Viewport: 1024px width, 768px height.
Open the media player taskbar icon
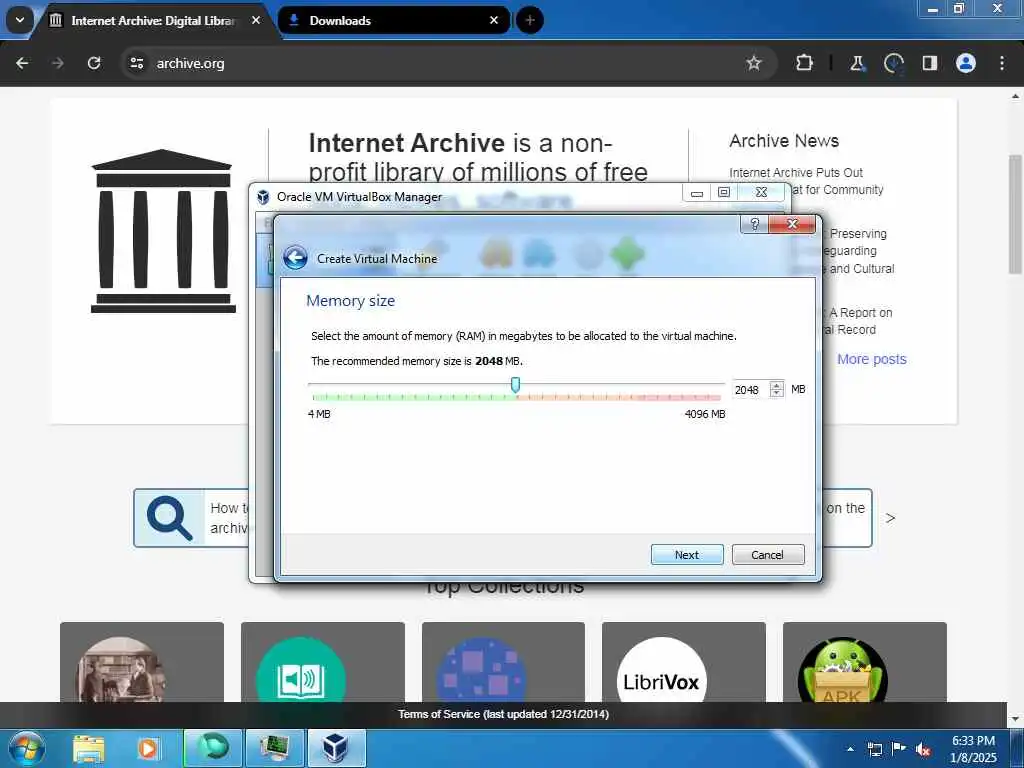148,749
